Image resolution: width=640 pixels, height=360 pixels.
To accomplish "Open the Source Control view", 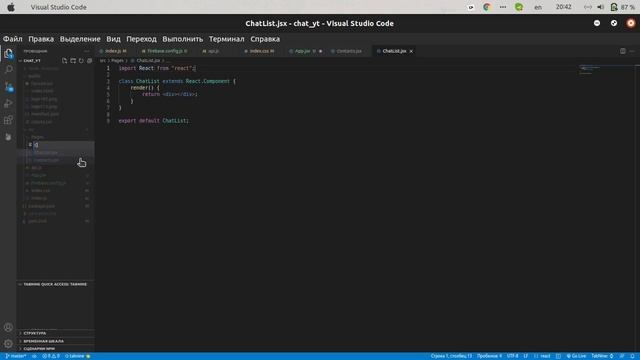I will pyautogui.click(x=8, y=87).
